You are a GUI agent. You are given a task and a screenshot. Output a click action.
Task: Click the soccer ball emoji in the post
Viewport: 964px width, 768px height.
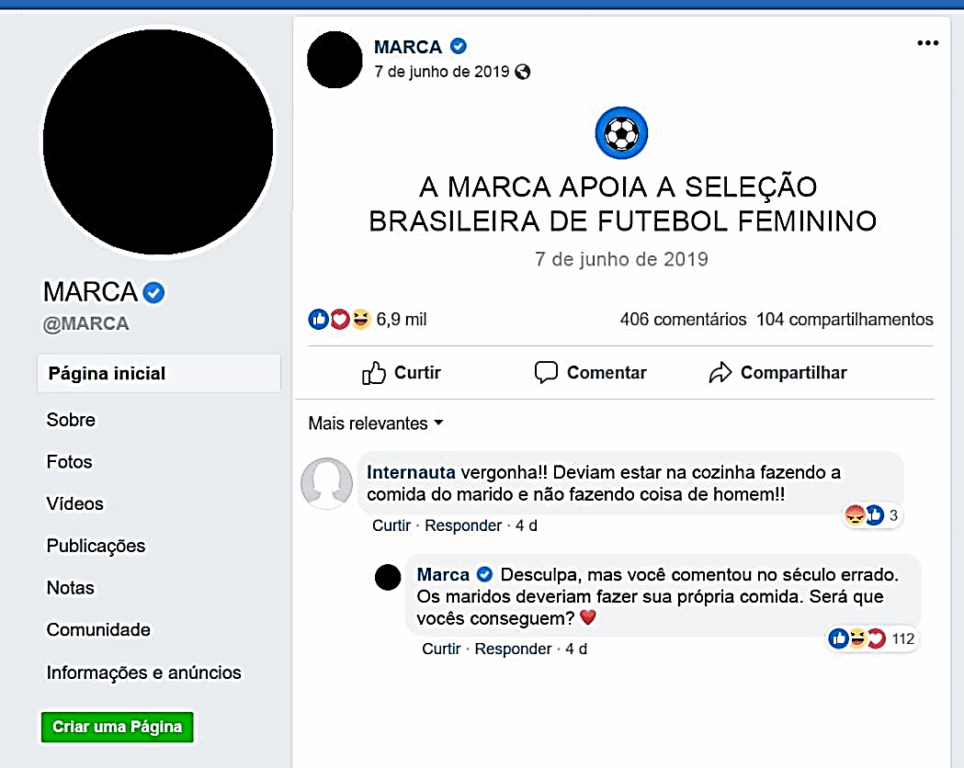[x=622, y=131]
